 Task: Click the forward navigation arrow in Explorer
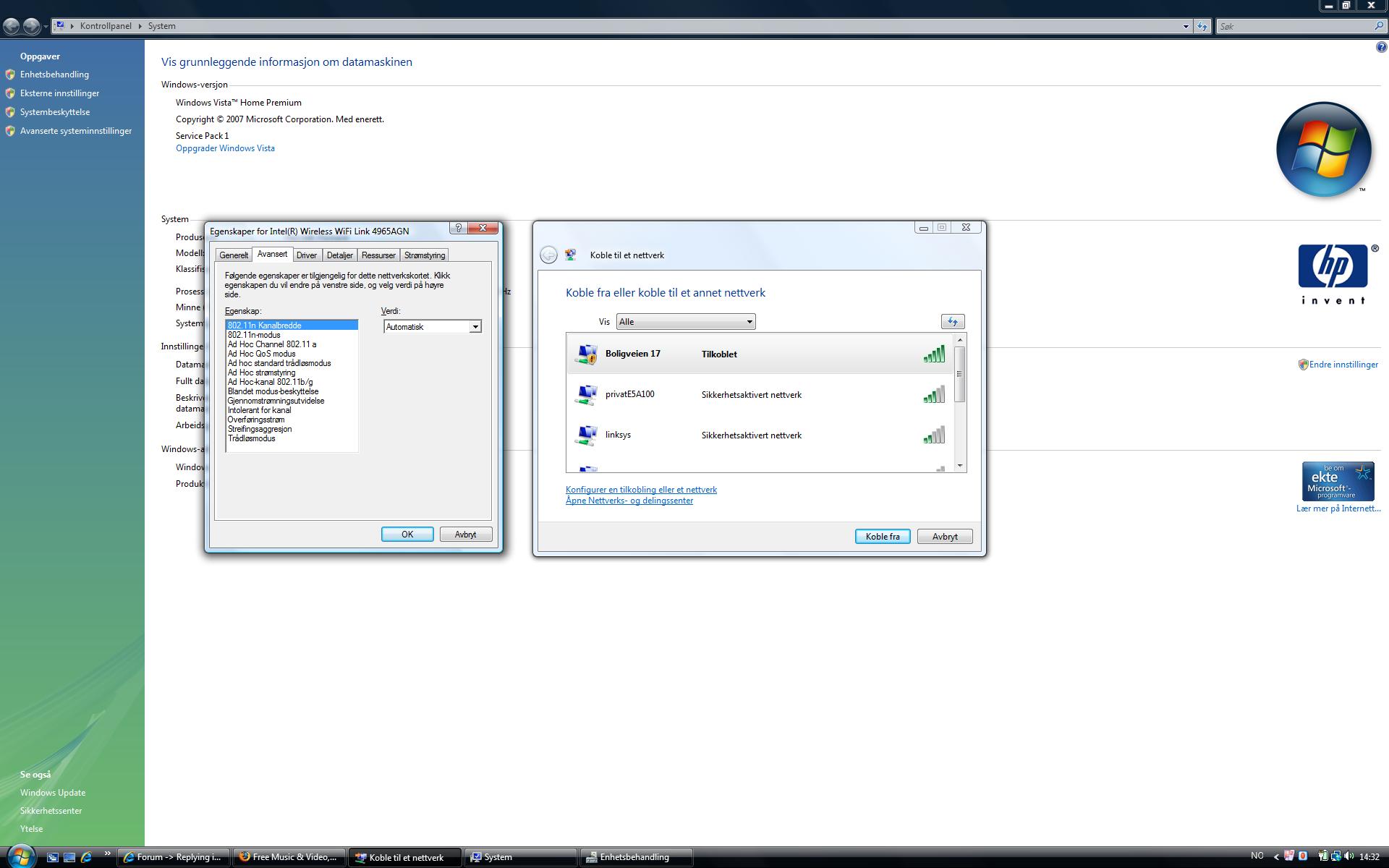[31, 26]
